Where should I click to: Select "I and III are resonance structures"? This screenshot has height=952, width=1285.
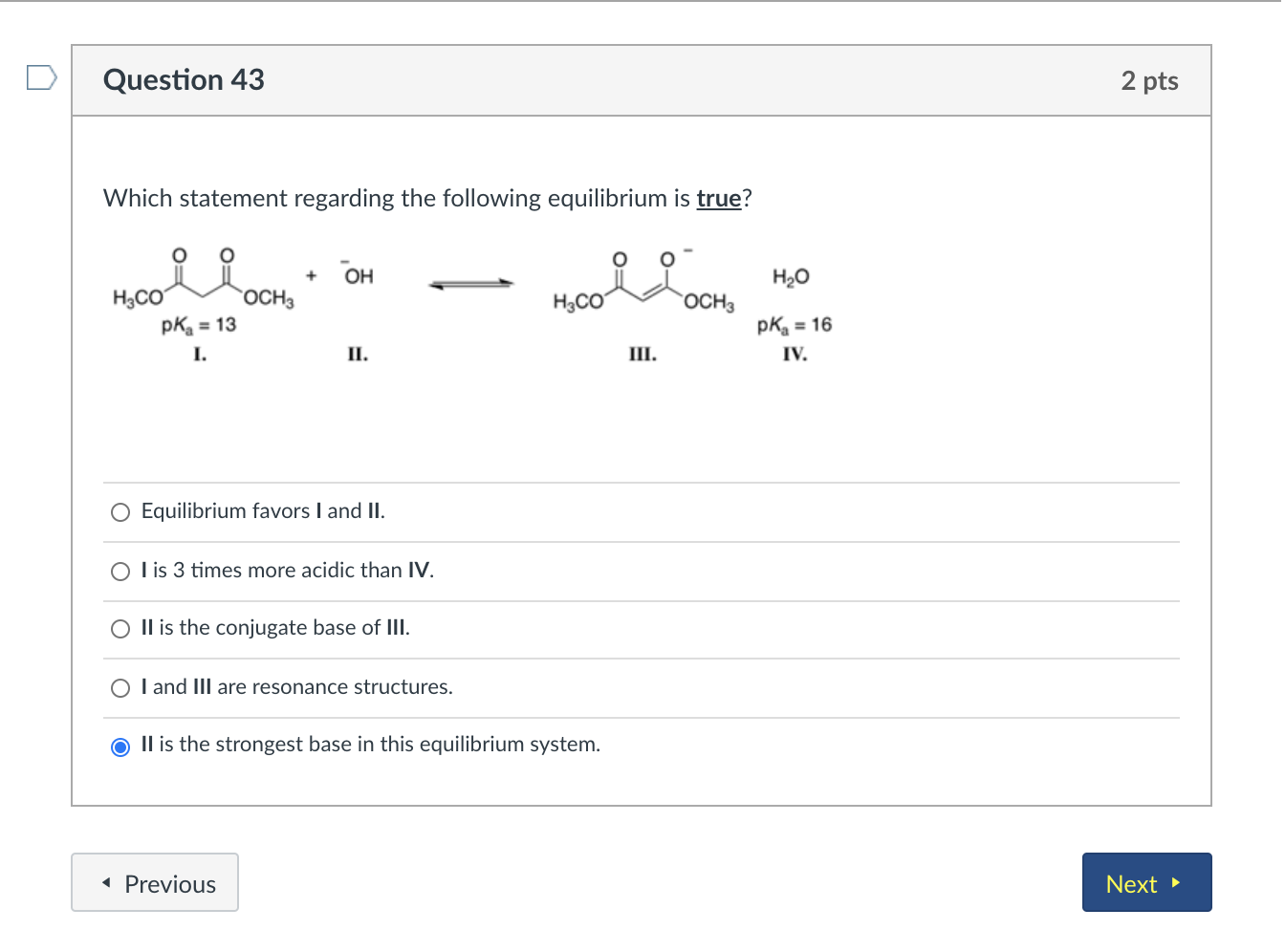click(x=120, y=688)
